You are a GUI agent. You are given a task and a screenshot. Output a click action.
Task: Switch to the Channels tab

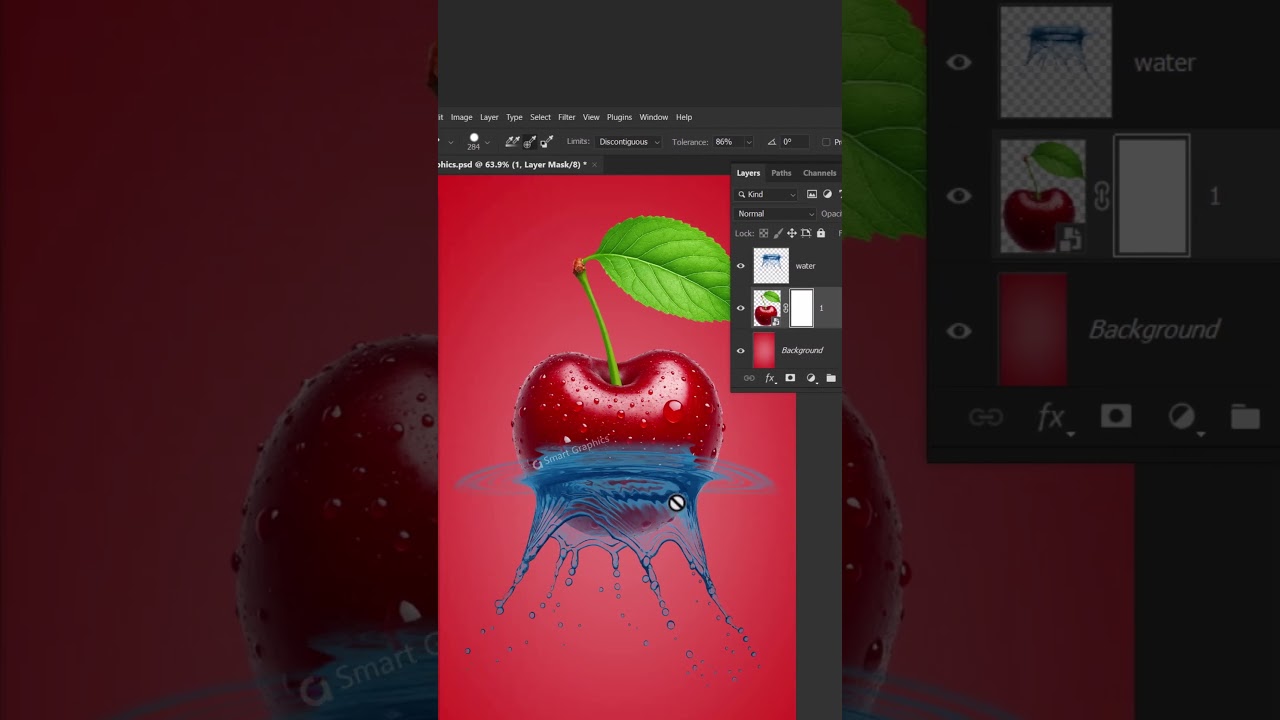click(819, 173)
